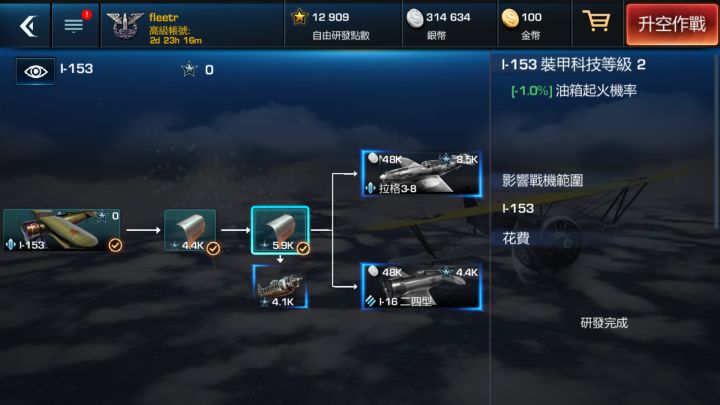
Task: Tap the red 升空作戰 battle button
Action: [x=671, y=24]
